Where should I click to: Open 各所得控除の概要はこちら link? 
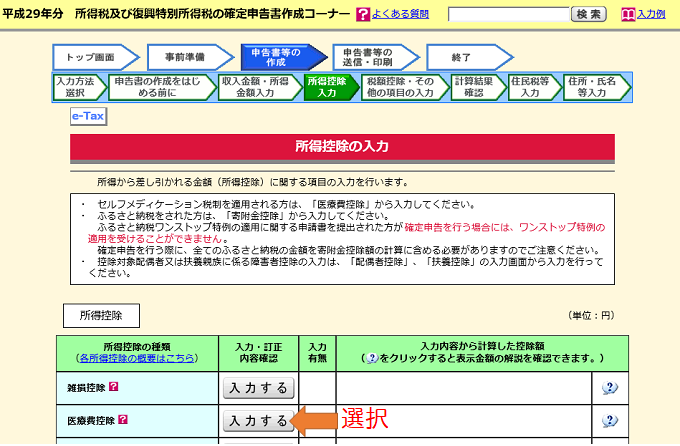[x=137, y=358]
